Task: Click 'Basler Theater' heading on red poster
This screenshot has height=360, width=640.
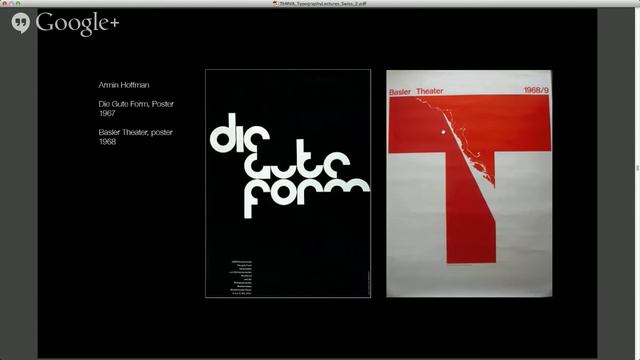Action: [416, 91]
